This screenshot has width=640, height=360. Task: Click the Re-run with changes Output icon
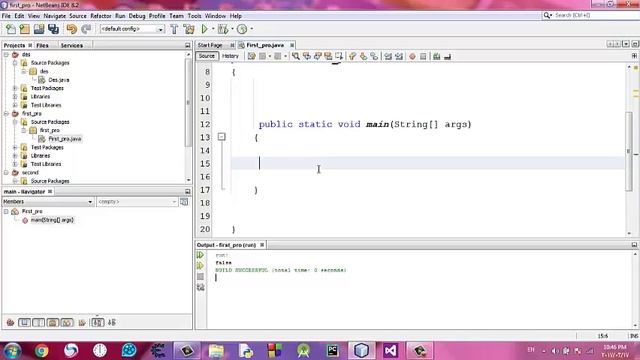200,266
